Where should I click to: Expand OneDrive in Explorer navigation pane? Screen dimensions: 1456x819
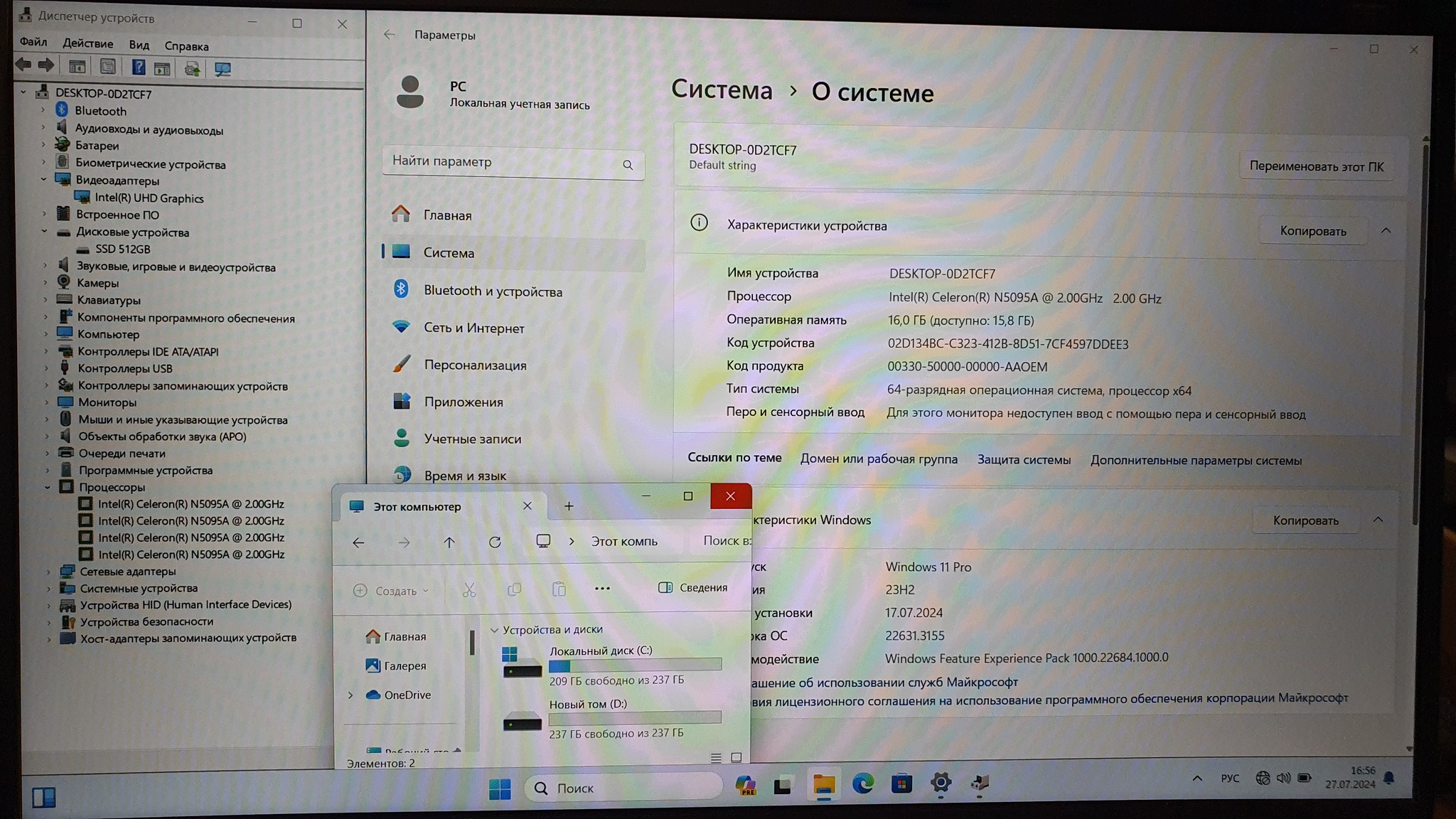point(350,695)
